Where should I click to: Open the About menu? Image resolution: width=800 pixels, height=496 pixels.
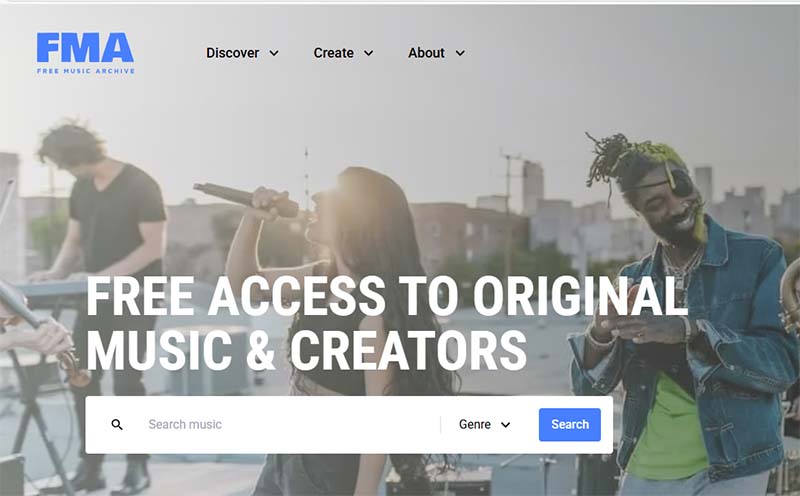click(436, 53)
